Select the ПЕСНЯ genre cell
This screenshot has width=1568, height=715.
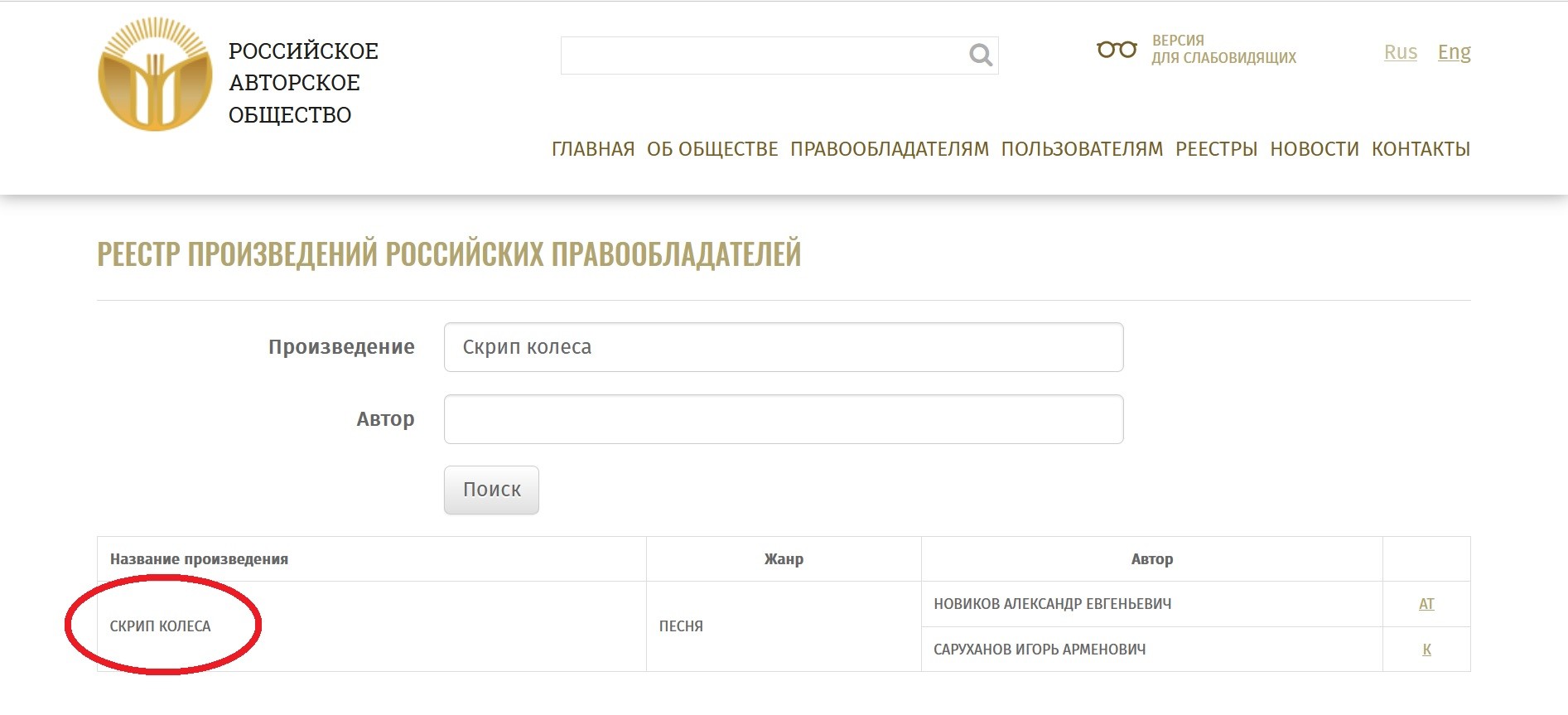click(x=784, y=626)
